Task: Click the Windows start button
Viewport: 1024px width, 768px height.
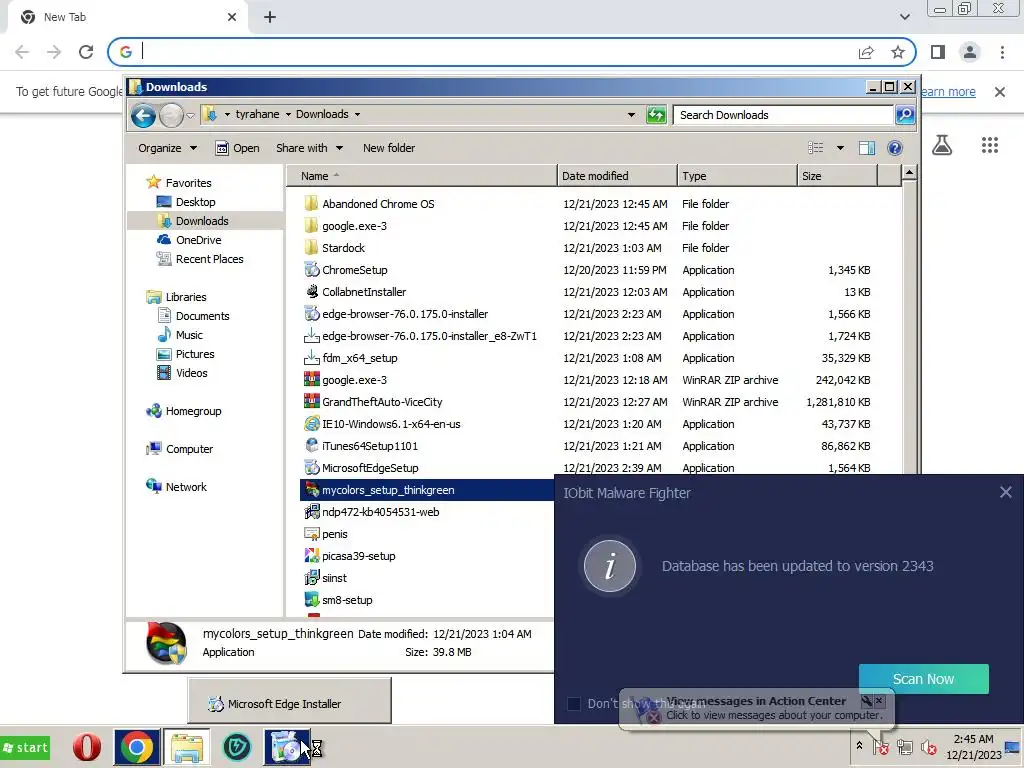Action: tap(25, 748)
